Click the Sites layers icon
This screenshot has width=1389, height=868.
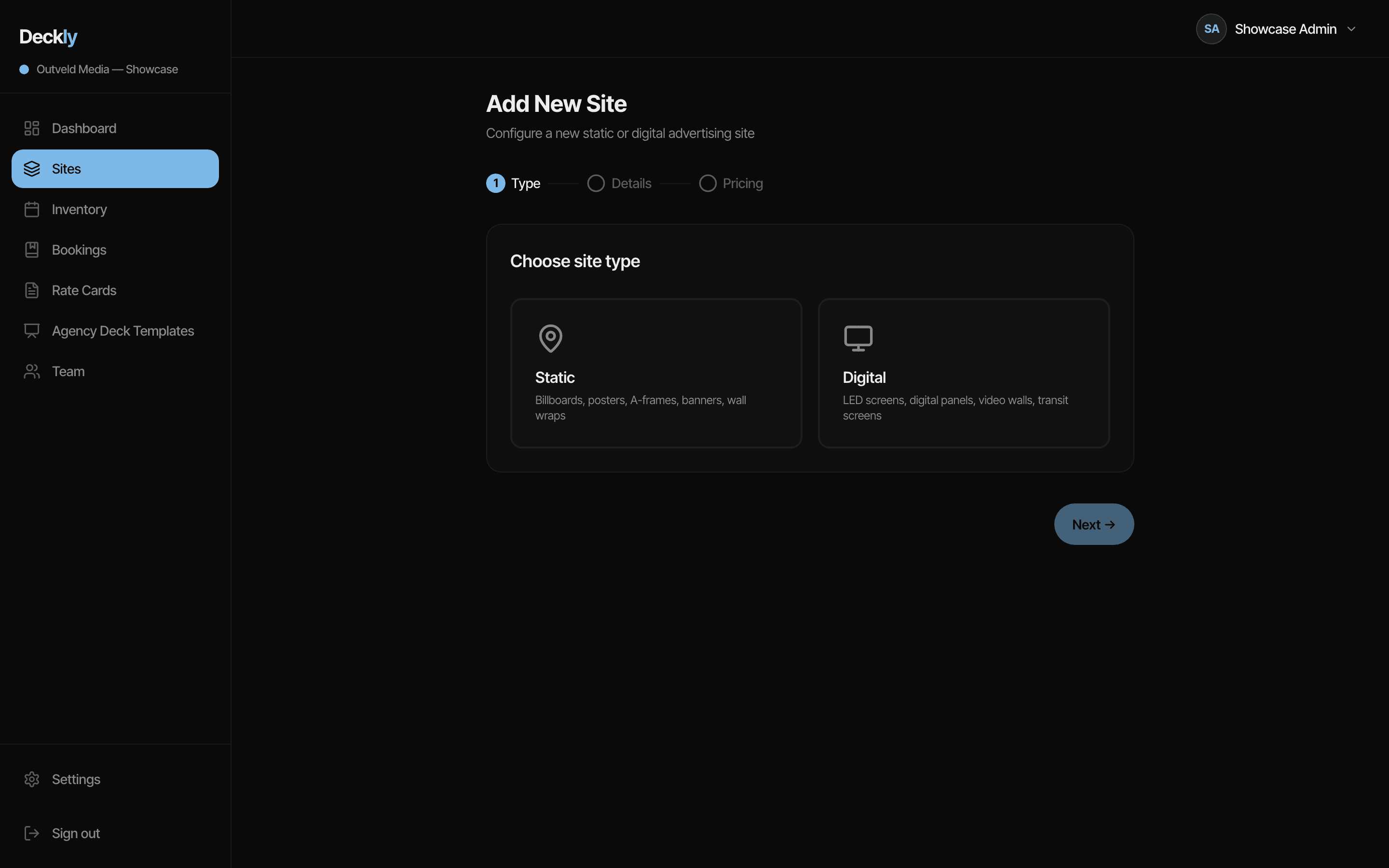31,169
